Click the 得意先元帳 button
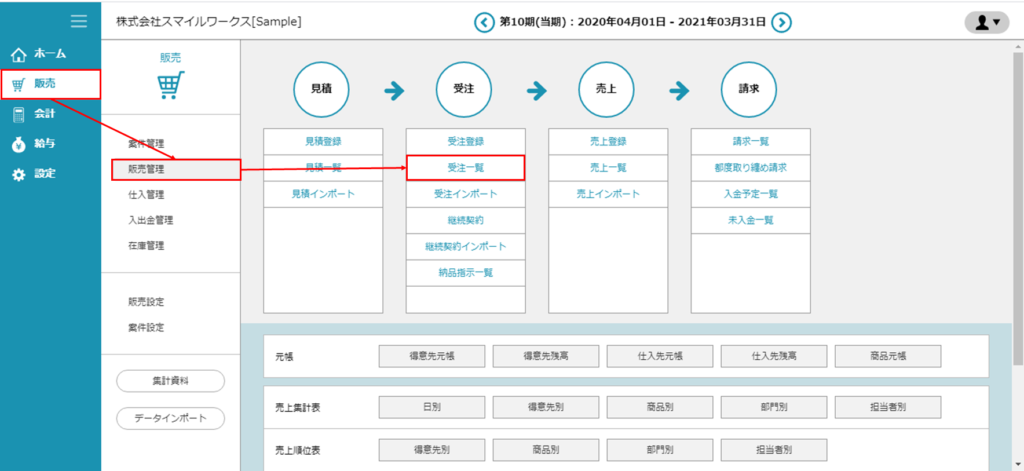This screenshot has width=1024, height=471. click(x=431, y=355)
